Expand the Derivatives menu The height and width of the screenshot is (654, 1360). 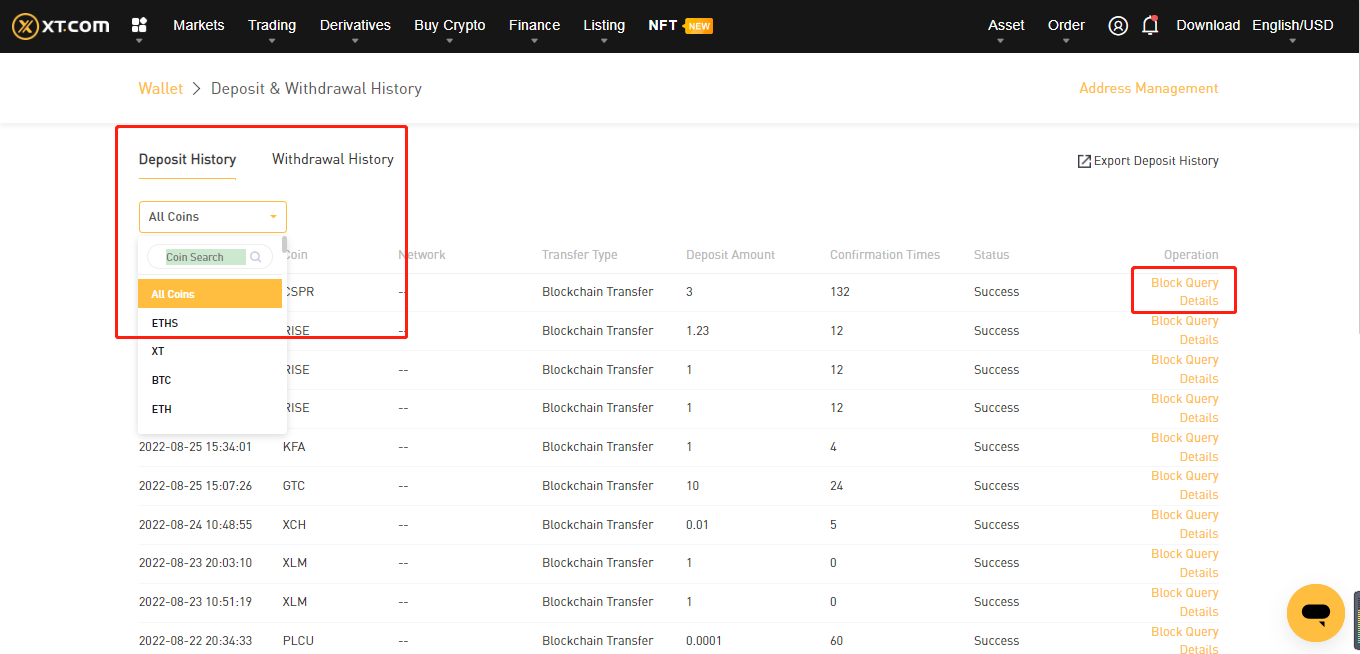355,26
